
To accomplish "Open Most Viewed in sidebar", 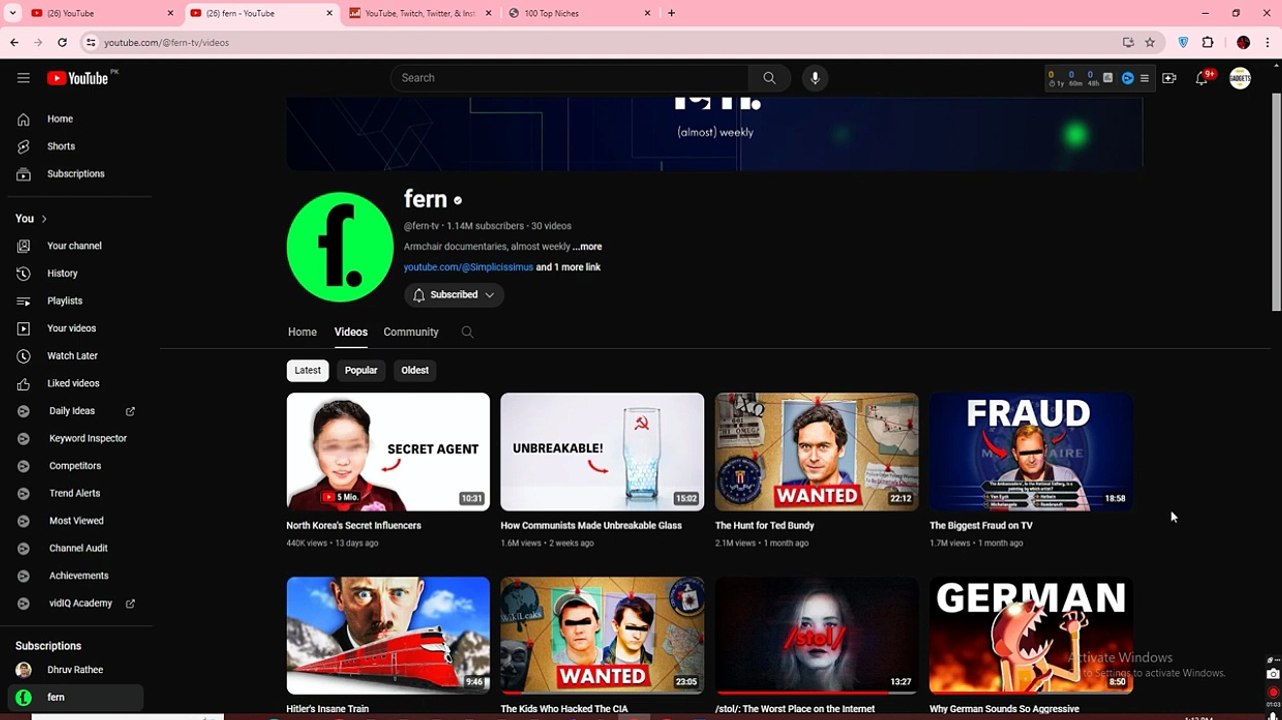I will click(75, 521).
